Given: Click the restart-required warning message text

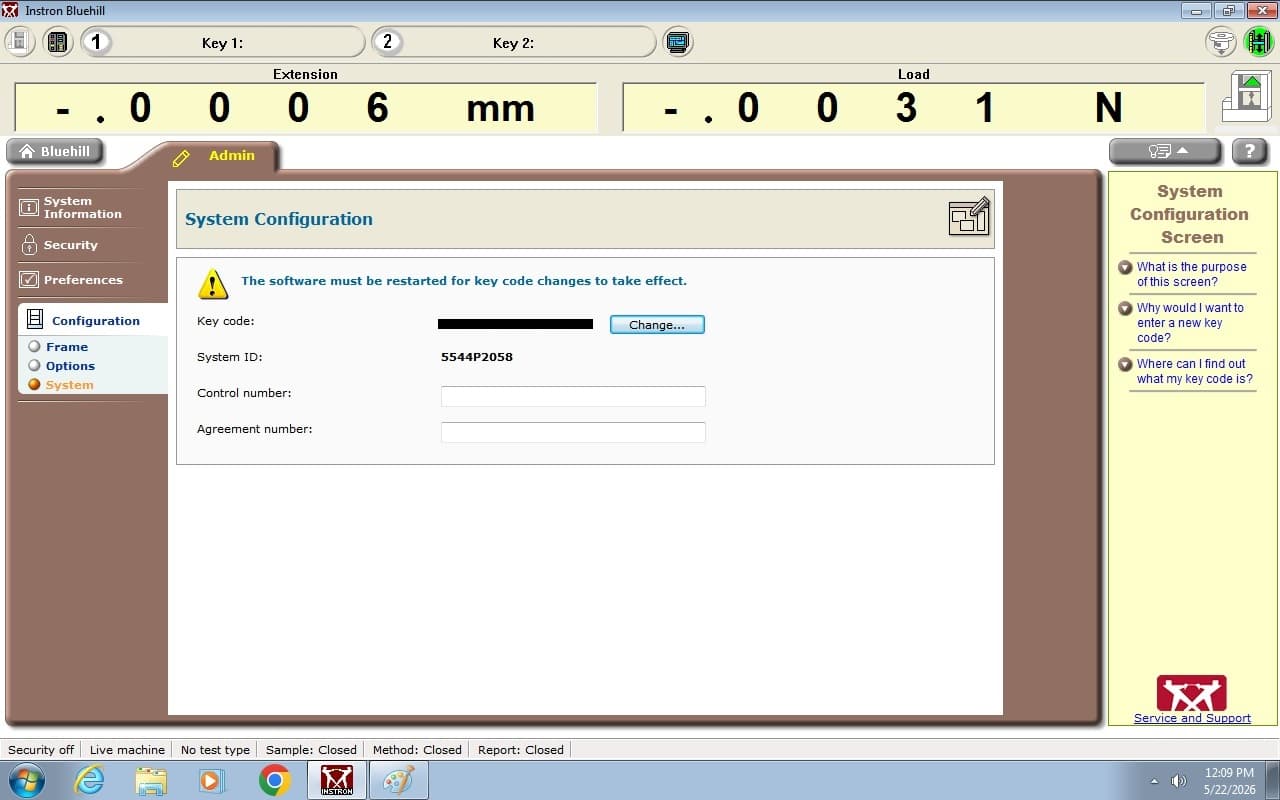Looking at the screenshot, I should (464, 281).
